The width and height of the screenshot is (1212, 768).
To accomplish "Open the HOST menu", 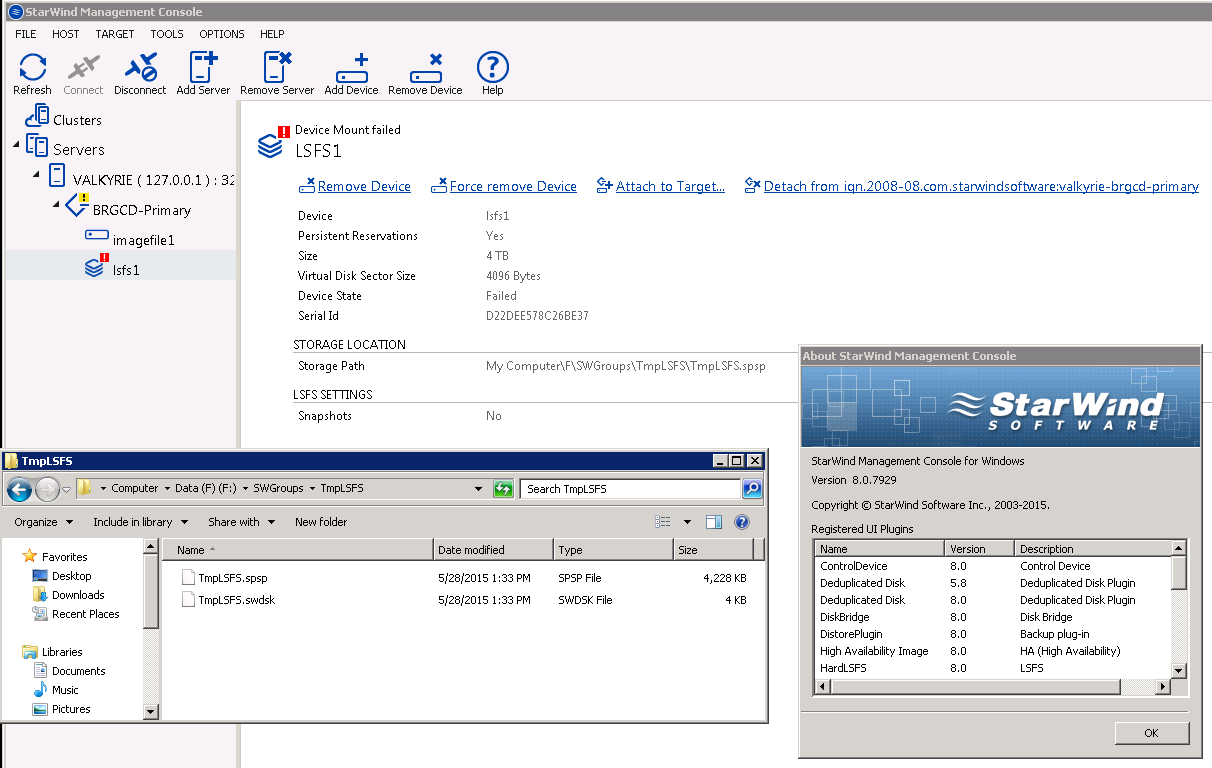I will click(66, 34).
